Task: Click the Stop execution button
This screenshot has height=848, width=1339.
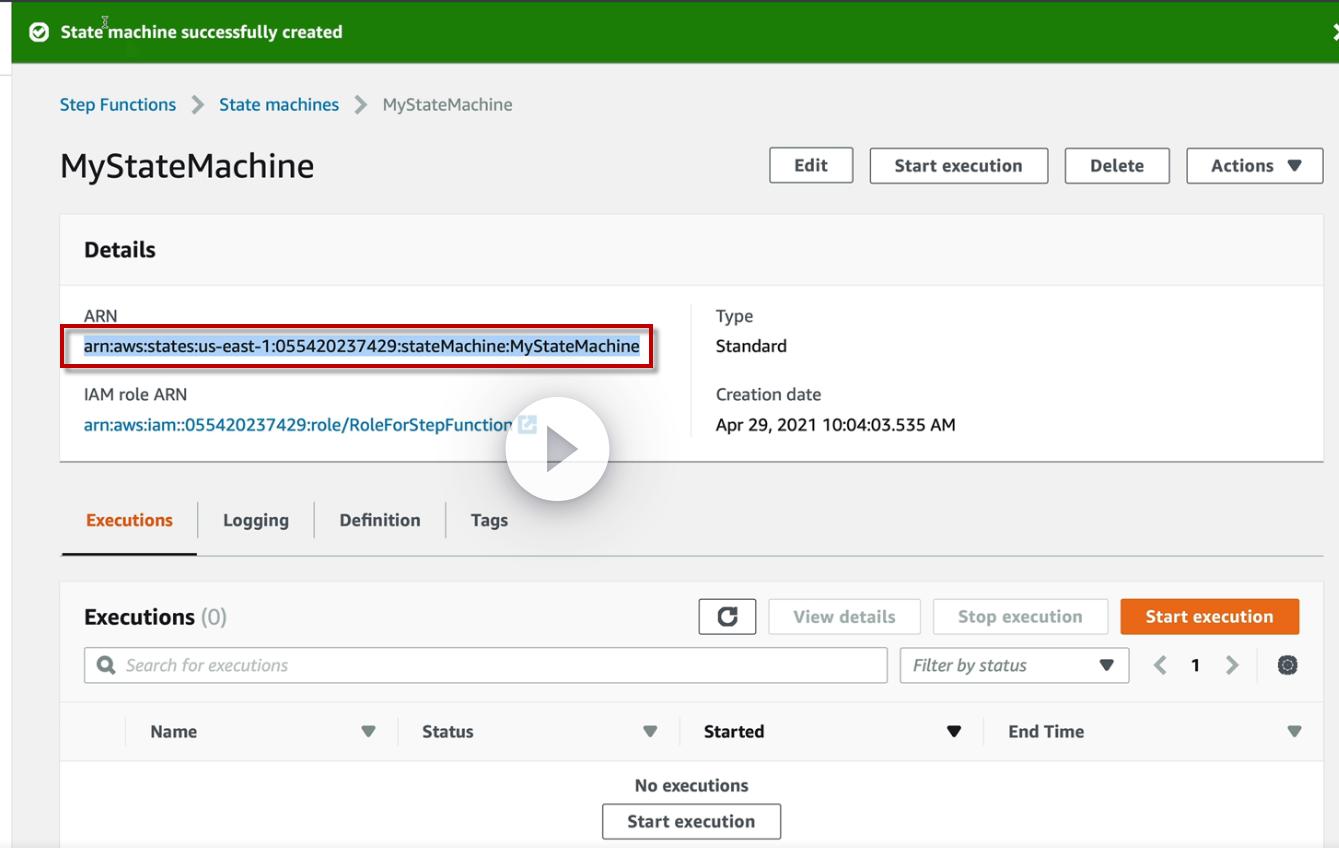Action: coord(1020,617)
